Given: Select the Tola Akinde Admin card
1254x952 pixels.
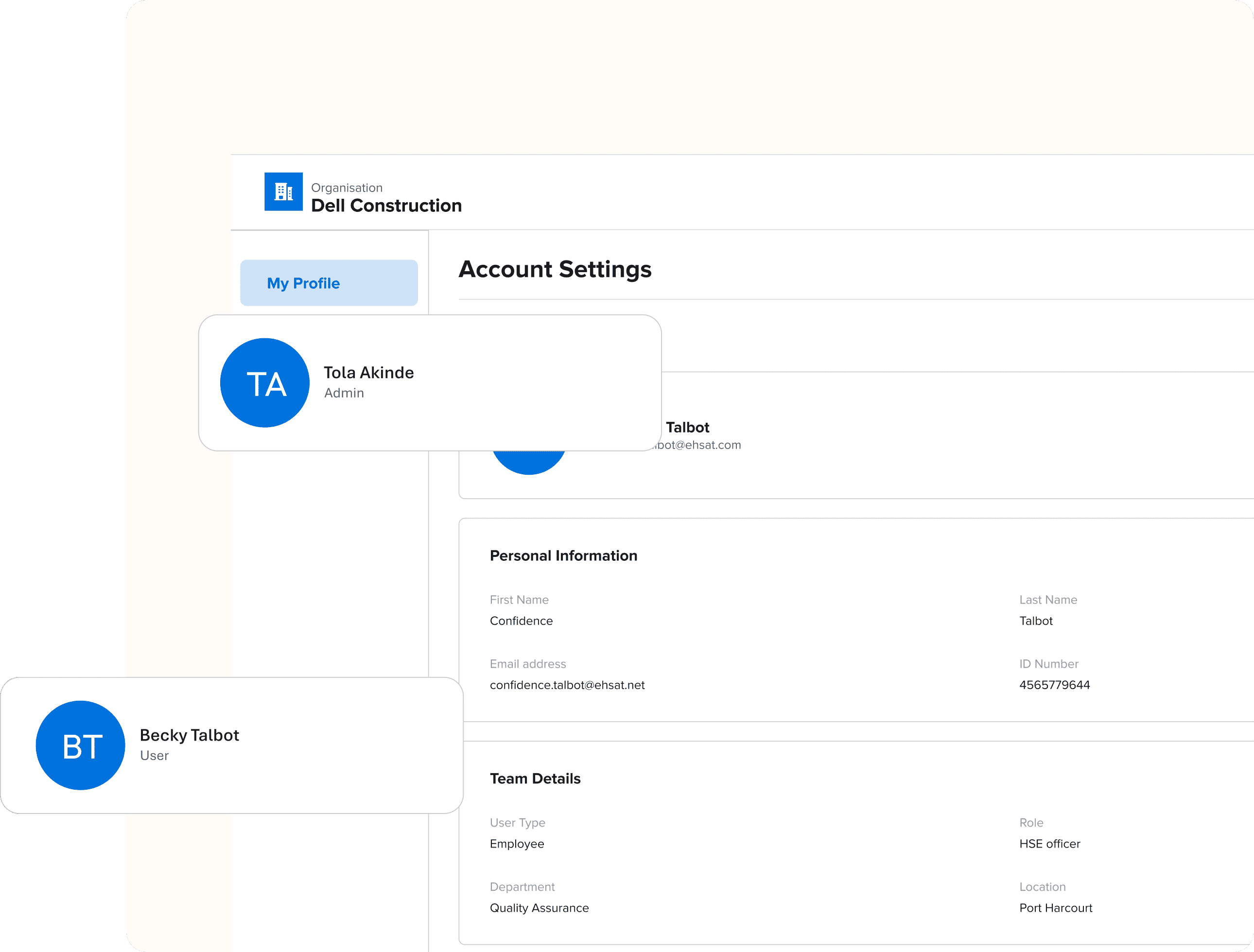Looking at the screenshot, I should (430, 383).
